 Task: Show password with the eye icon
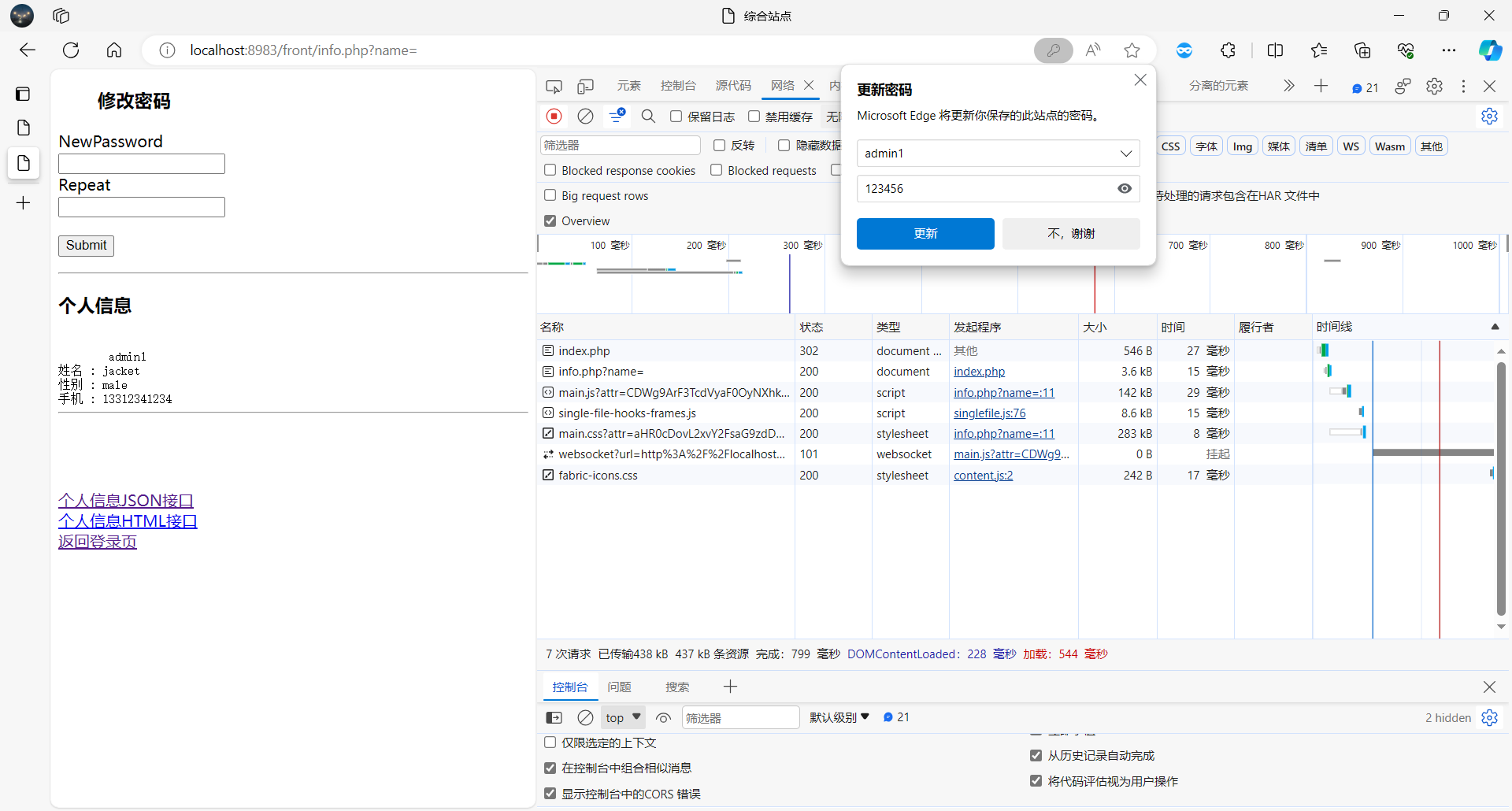(1125, 189)
